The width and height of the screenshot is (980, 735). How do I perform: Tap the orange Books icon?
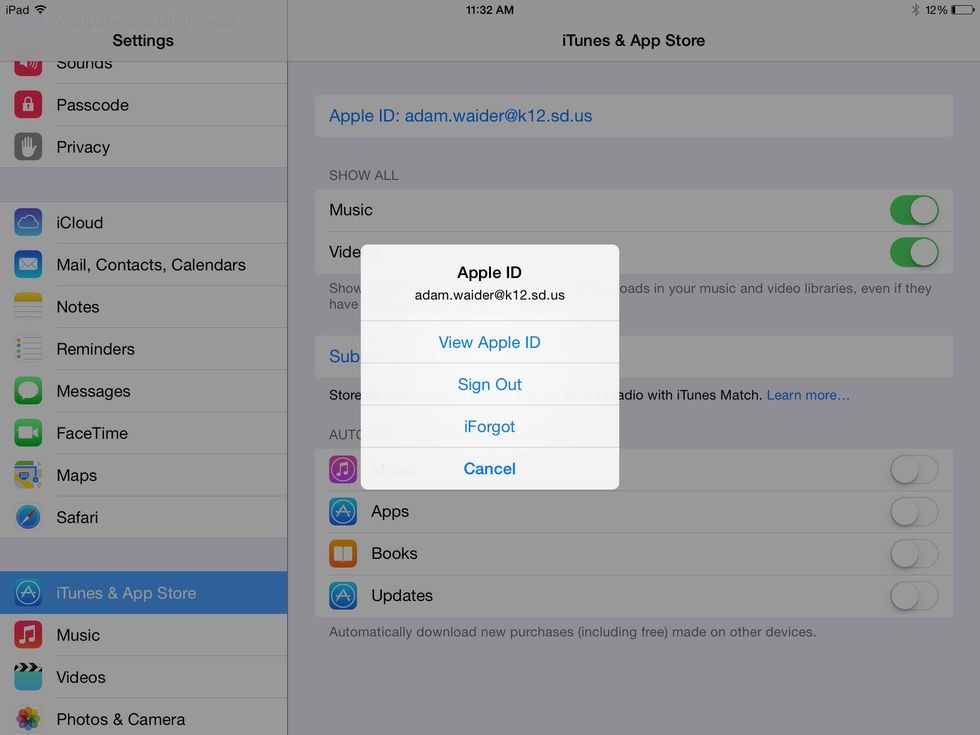point(343,553)
